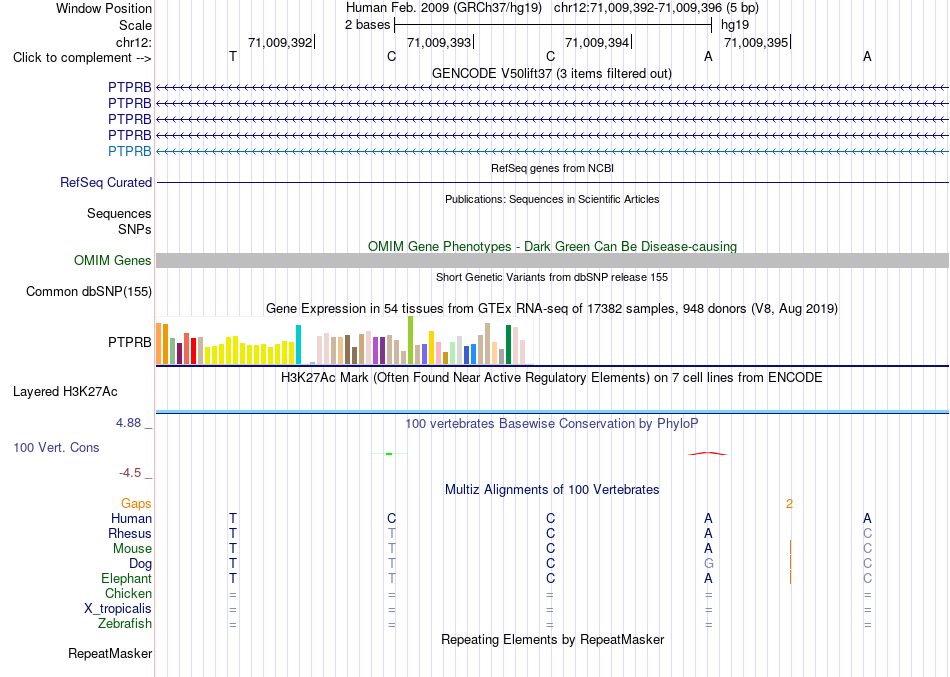Open the 'Multiz Alignments of 100 Vertebrates' title

point(552,490)
